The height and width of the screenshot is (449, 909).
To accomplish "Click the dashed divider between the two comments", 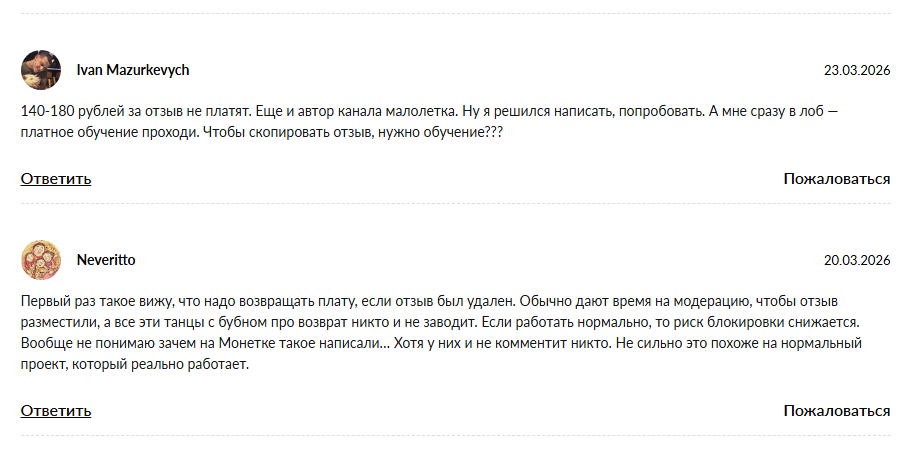I will tap(455, 204).
